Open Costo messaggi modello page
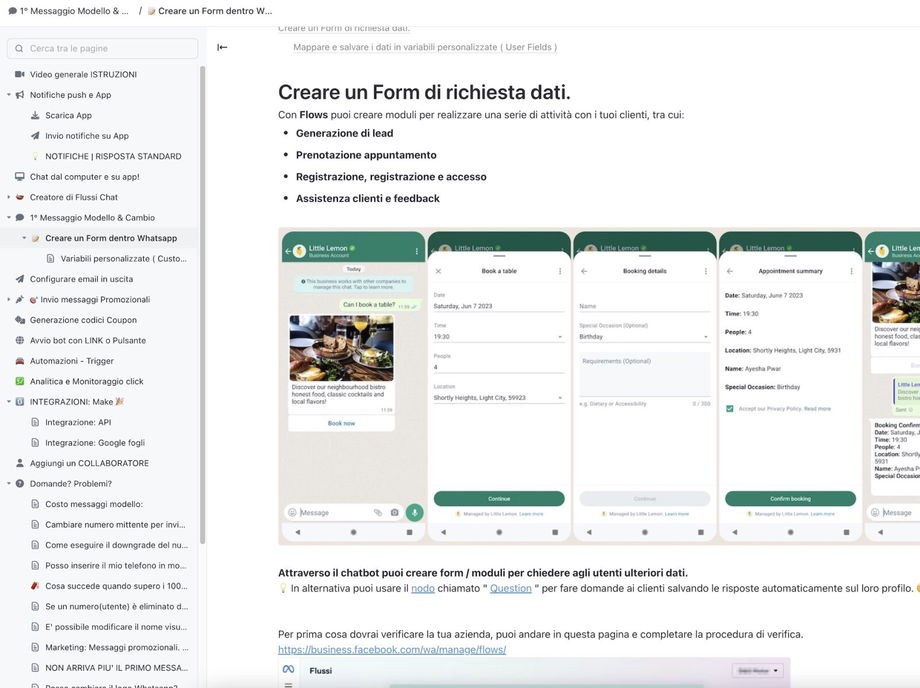920x688 pixels. point(94,504)
